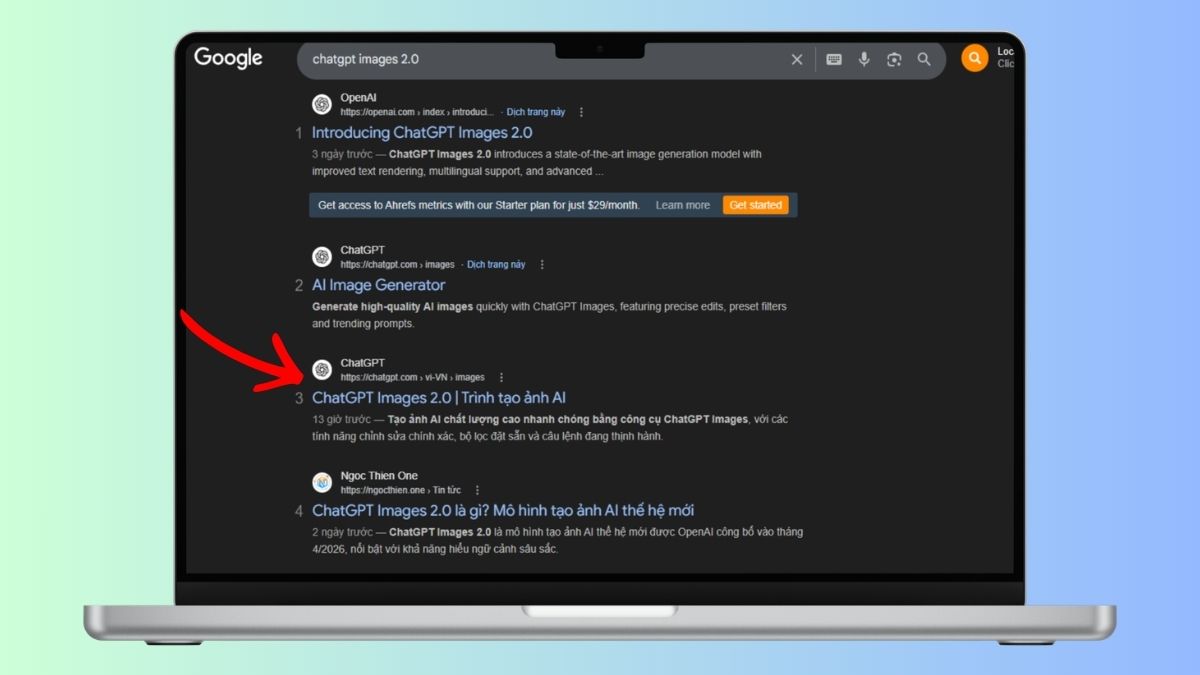Start voice search with the microphone icon
The height and width of the screenshot is (675, 1200).
863,59
